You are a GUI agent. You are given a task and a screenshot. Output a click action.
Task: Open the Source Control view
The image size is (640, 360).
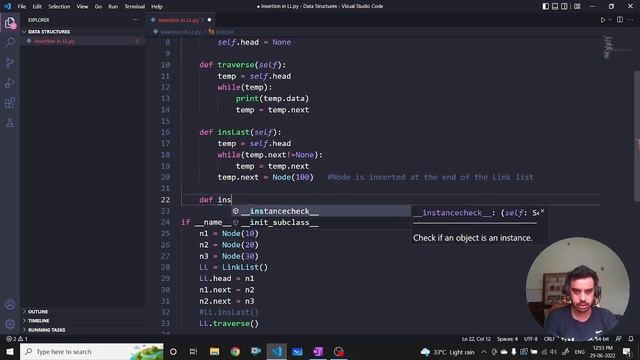tap(10, 62)
